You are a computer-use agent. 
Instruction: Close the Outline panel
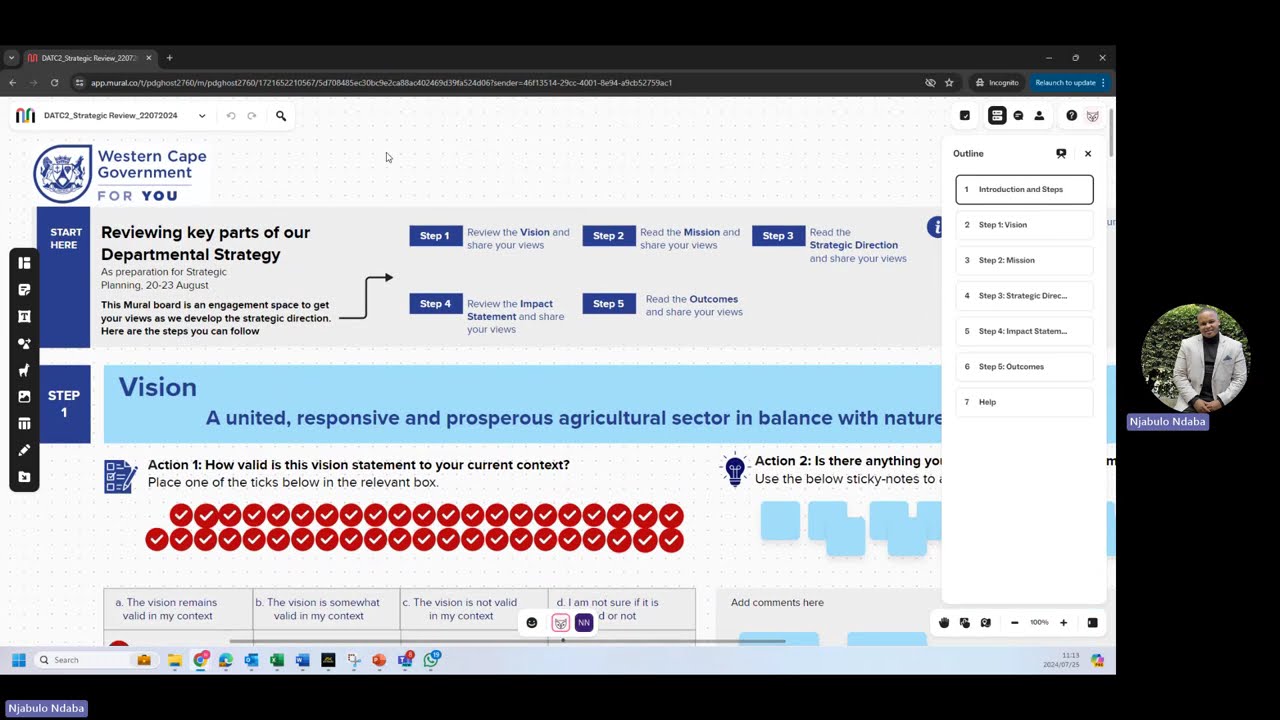[x=1088, y=153]
